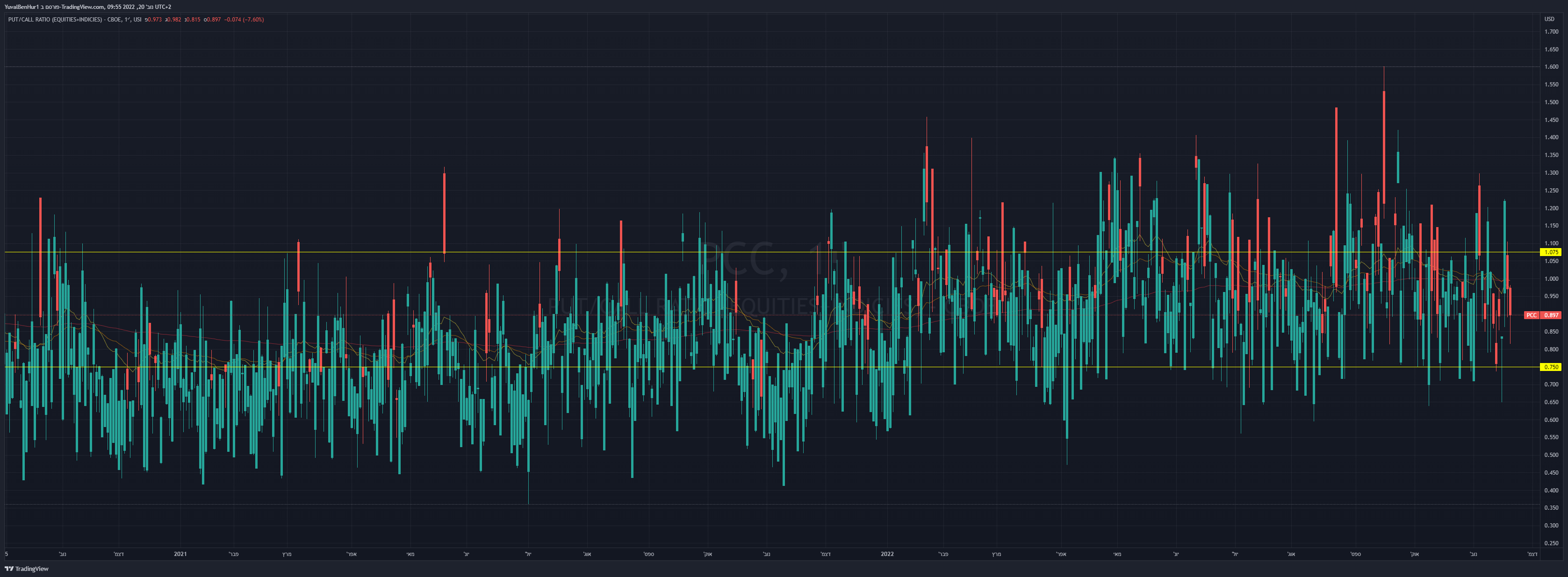
Task: Click the percentage change value −0.074 (−7.60%)
Action: tap(244, 20)
